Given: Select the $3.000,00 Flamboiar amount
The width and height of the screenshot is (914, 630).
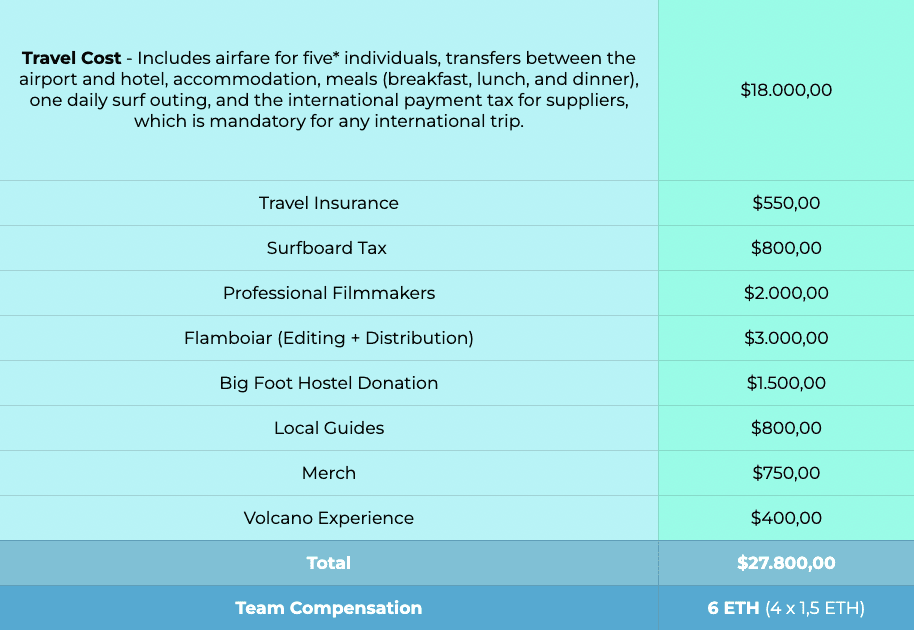Looking at the screenshot, I should [x=786, y=338].
